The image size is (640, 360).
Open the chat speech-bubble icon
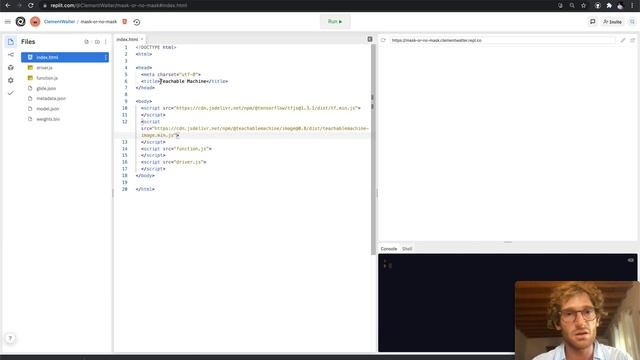[593, 22]
